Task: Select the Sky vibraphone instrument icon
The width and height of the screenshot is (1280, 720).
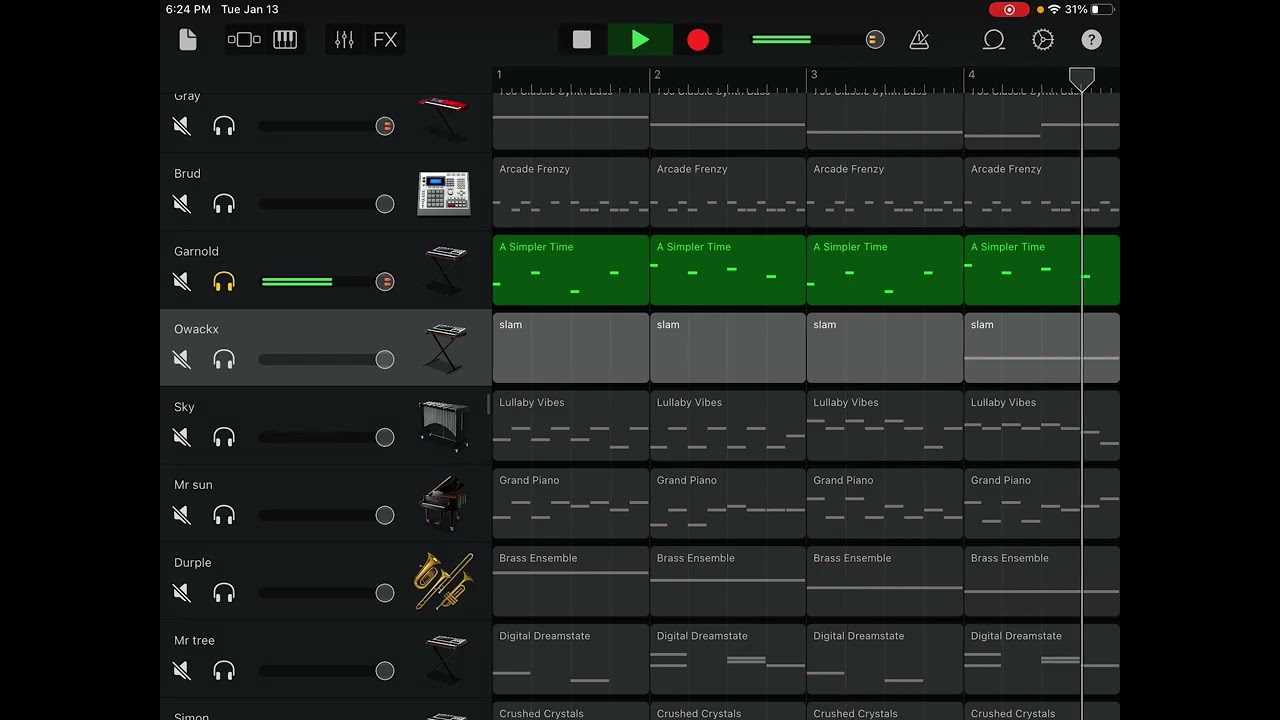Action: coord(444,426)
